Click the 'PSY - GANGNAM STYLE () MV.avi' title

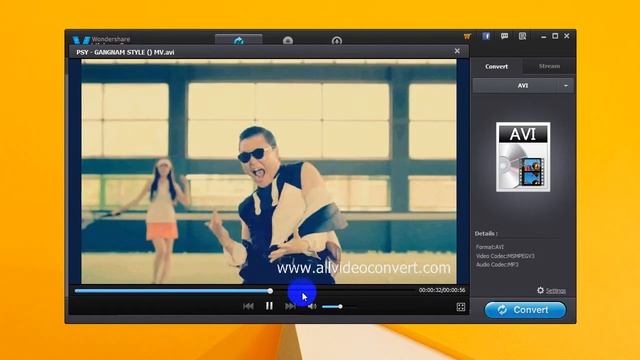125,52
